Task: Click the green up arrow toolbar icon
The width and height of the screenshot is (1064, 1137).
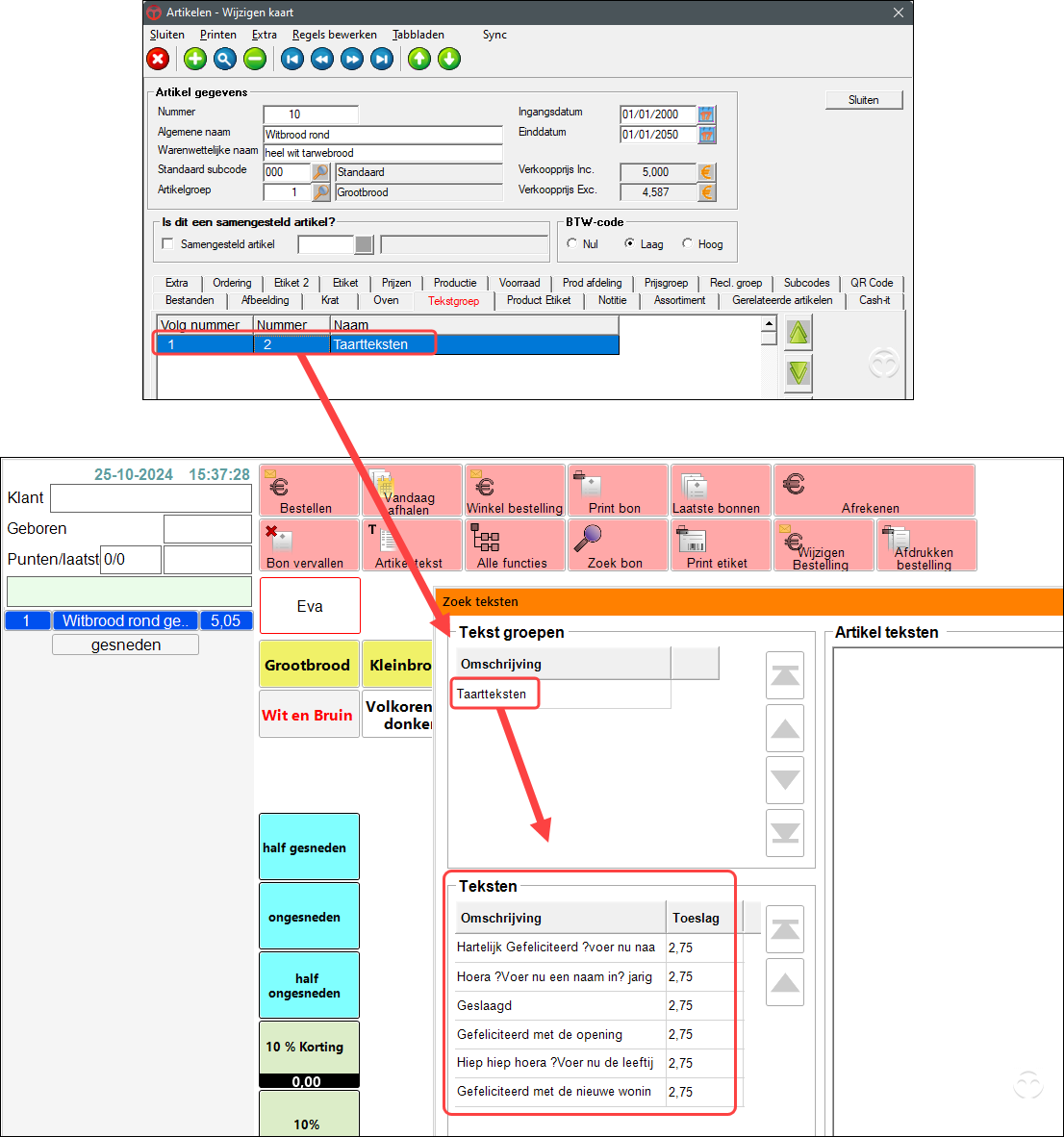Action: click(419, 59)
